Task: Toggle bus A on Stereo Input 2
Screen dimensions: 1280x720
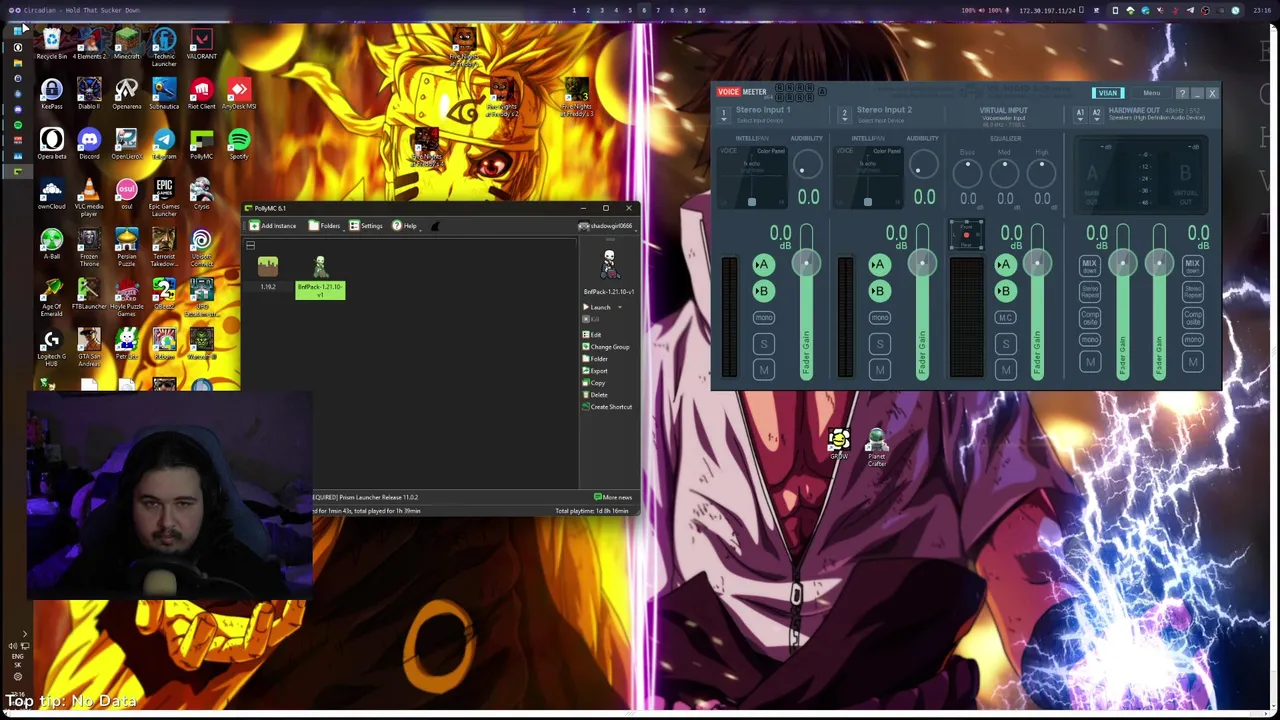Action: pyautogui.click(x=879, y=265)
